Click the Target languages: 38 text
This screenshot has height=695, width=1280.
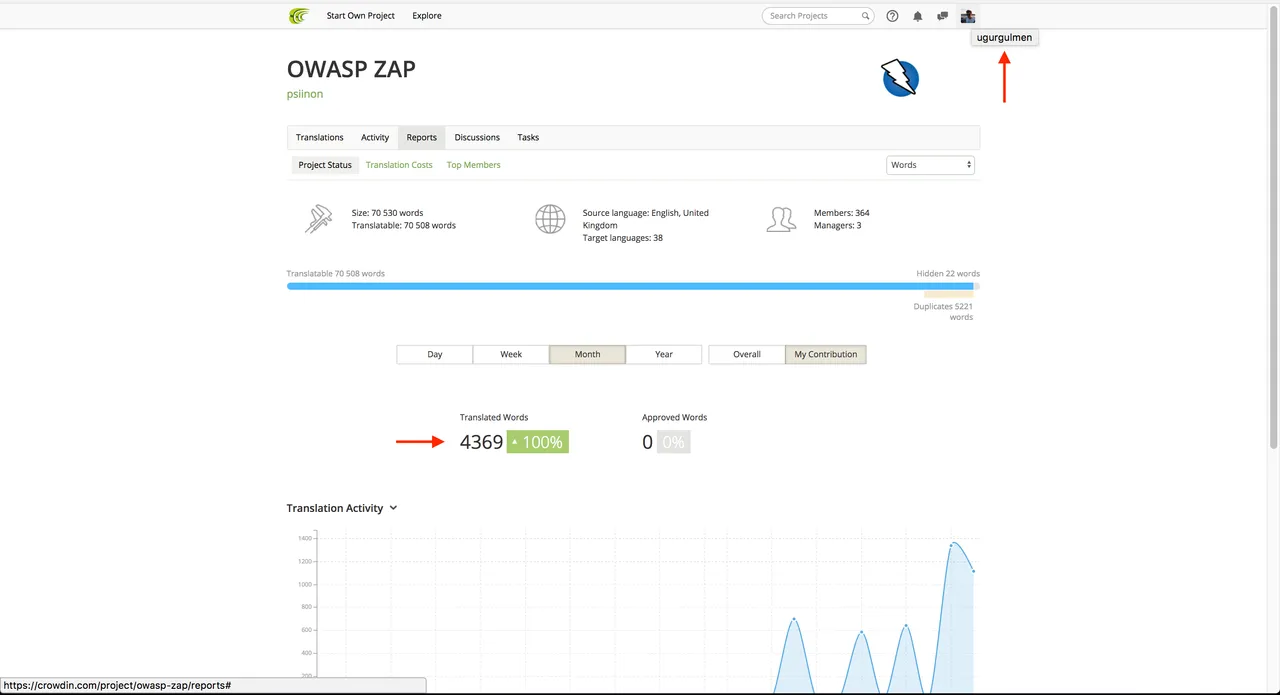[x=623, y=238]
